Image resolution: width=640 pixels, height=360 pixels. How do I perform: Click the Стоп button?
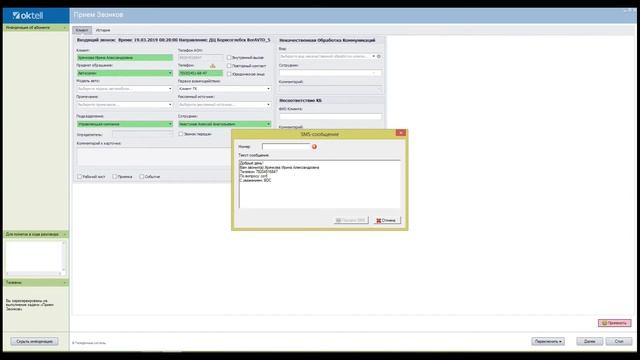(x=619, y=341)
